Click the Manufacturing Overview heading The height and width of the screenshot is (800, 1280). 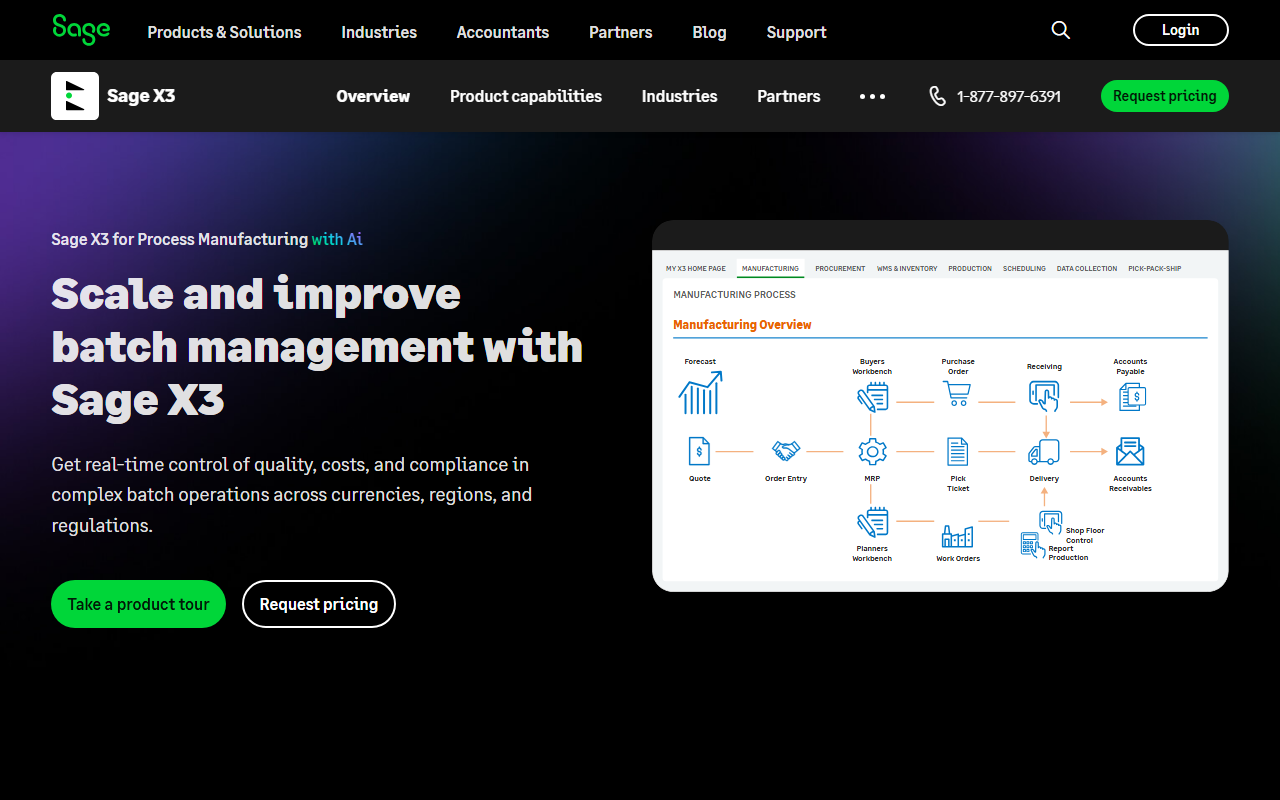742,325
